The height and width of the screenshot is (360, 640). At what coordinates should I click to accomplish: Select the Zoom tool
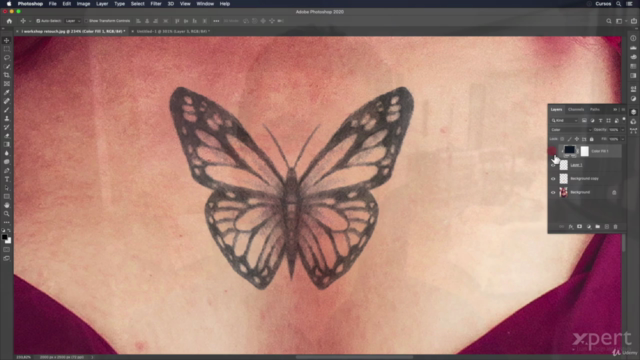pos(7,214)
